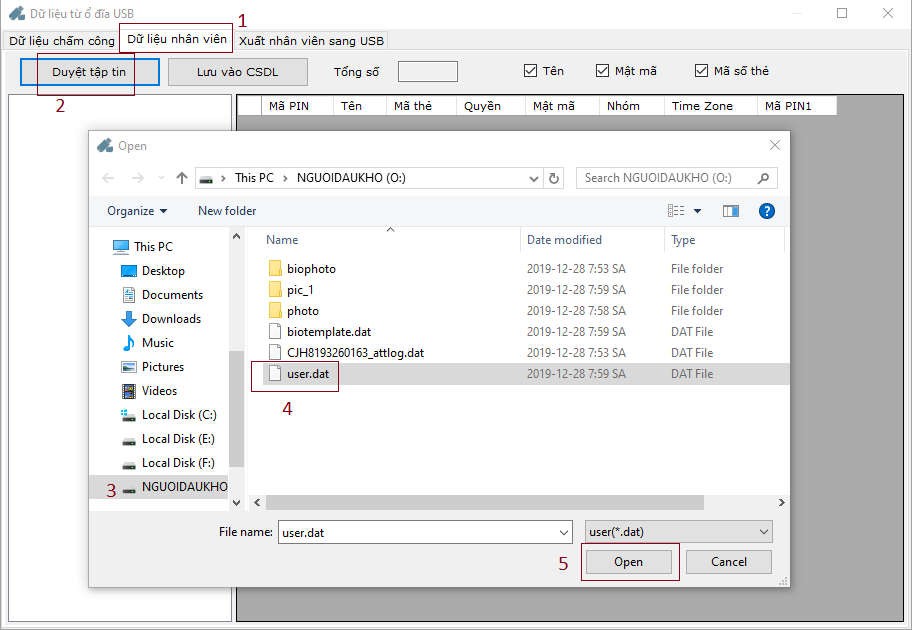Expand the address bar path history dropdown

[x=534, y=178]
